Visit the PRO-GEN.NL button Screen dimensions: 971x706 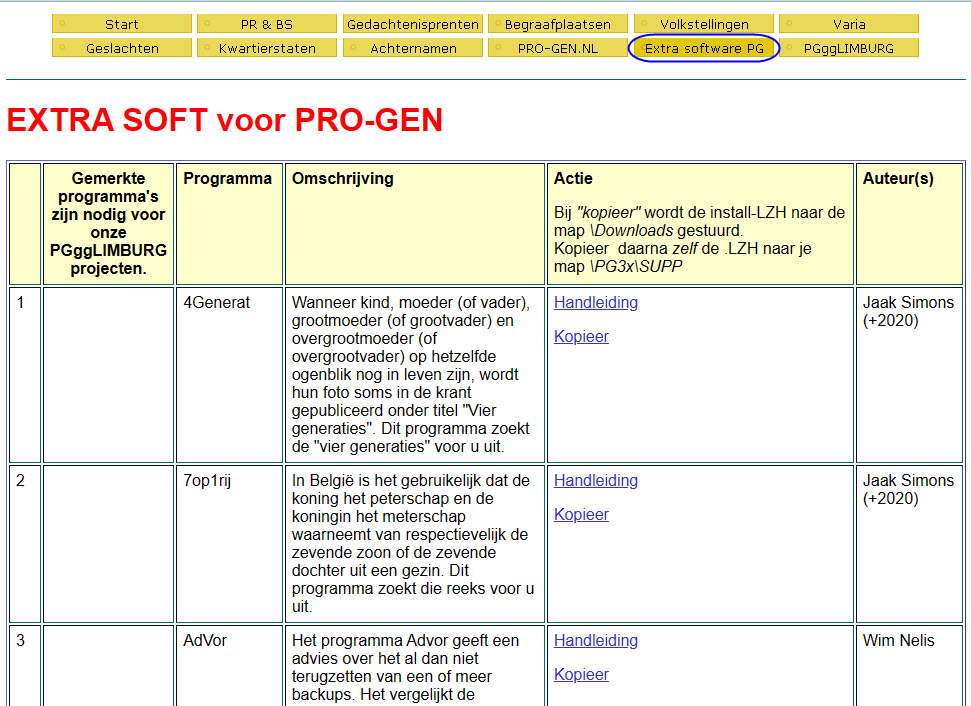tap(558, 48)
